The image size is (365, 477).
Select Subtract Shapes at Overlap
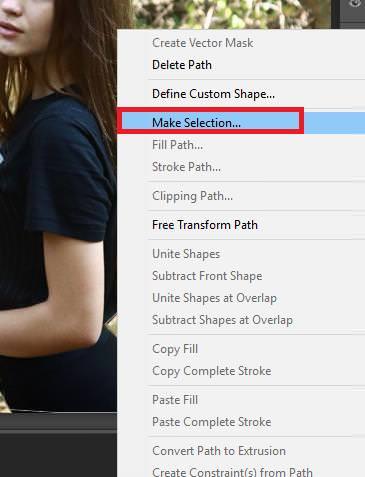(x=222, y=320)
